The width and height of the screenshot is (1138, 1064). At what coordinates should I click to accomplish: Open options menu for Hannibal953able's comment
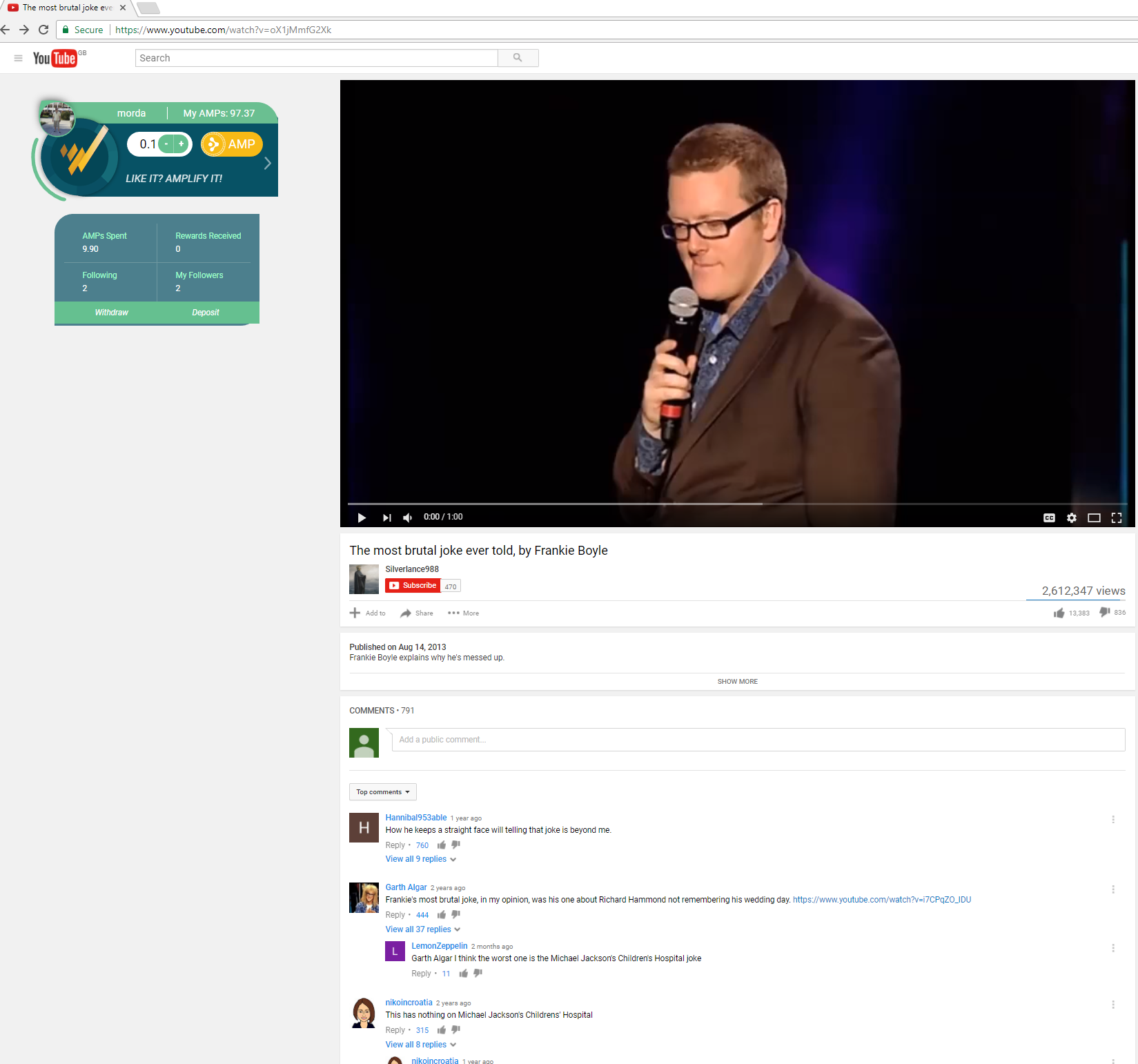click(x=1113, y=820)
